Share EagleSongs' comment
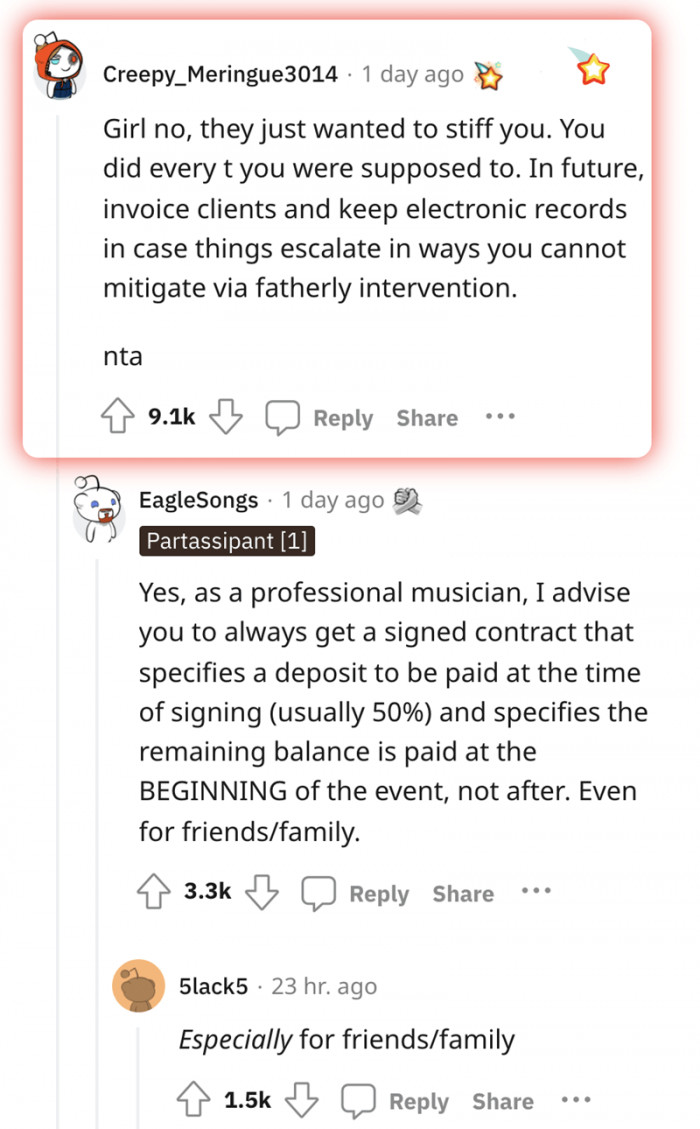This screenshot has width=700, height=1129. 463,894
